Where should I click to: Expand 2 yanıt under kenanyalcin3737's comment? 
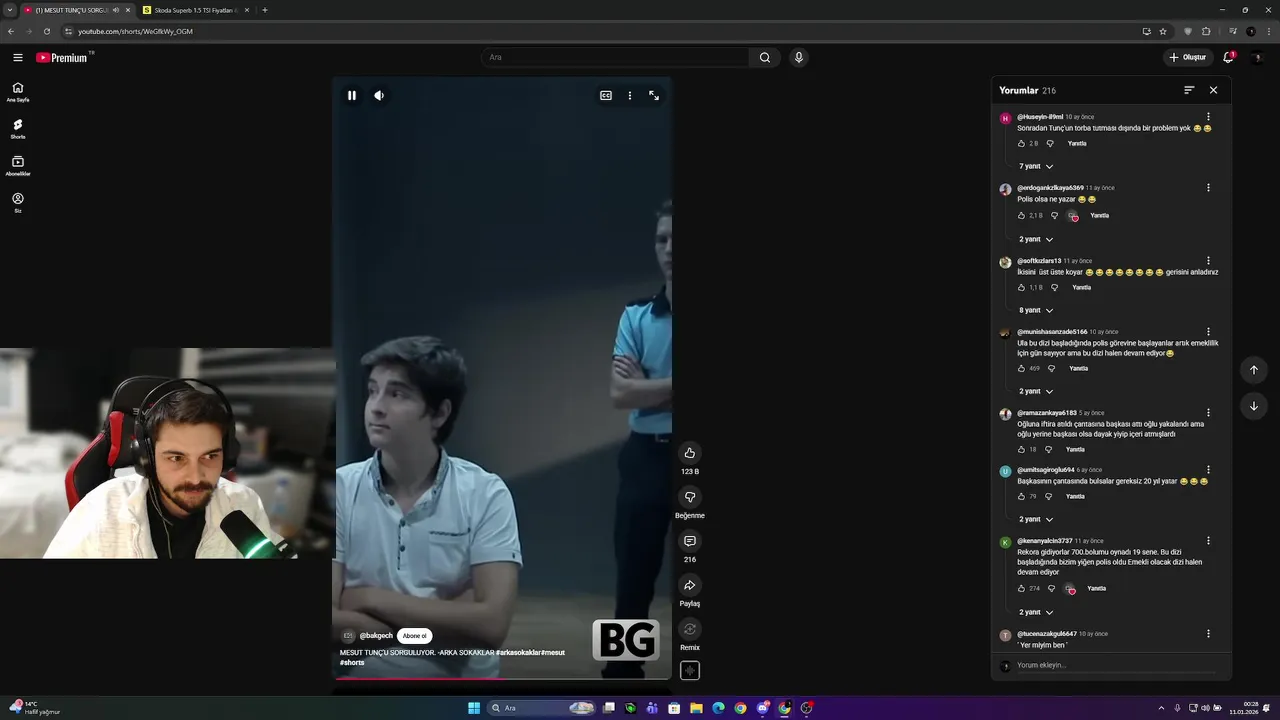(1036, 612)
